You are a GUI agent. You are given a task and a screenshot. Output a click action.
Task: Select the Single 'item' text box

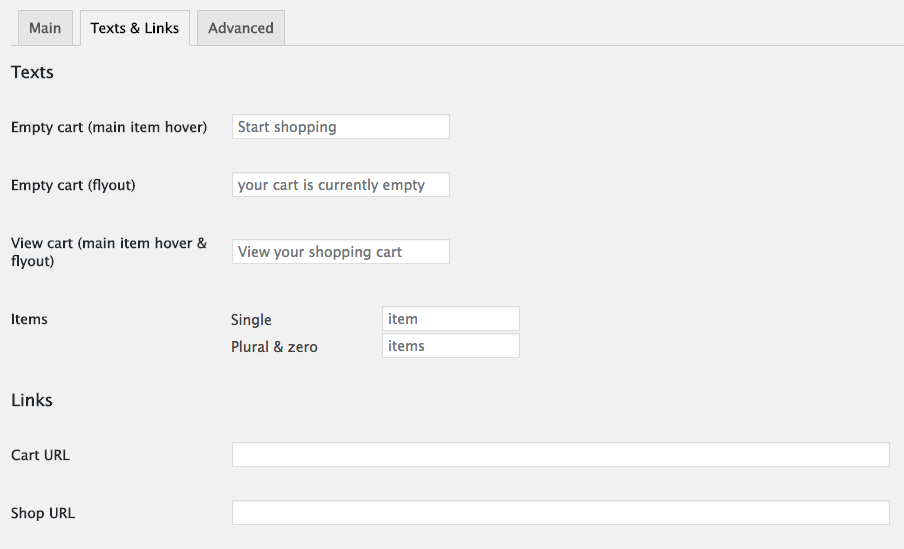(x=450, y=319)
